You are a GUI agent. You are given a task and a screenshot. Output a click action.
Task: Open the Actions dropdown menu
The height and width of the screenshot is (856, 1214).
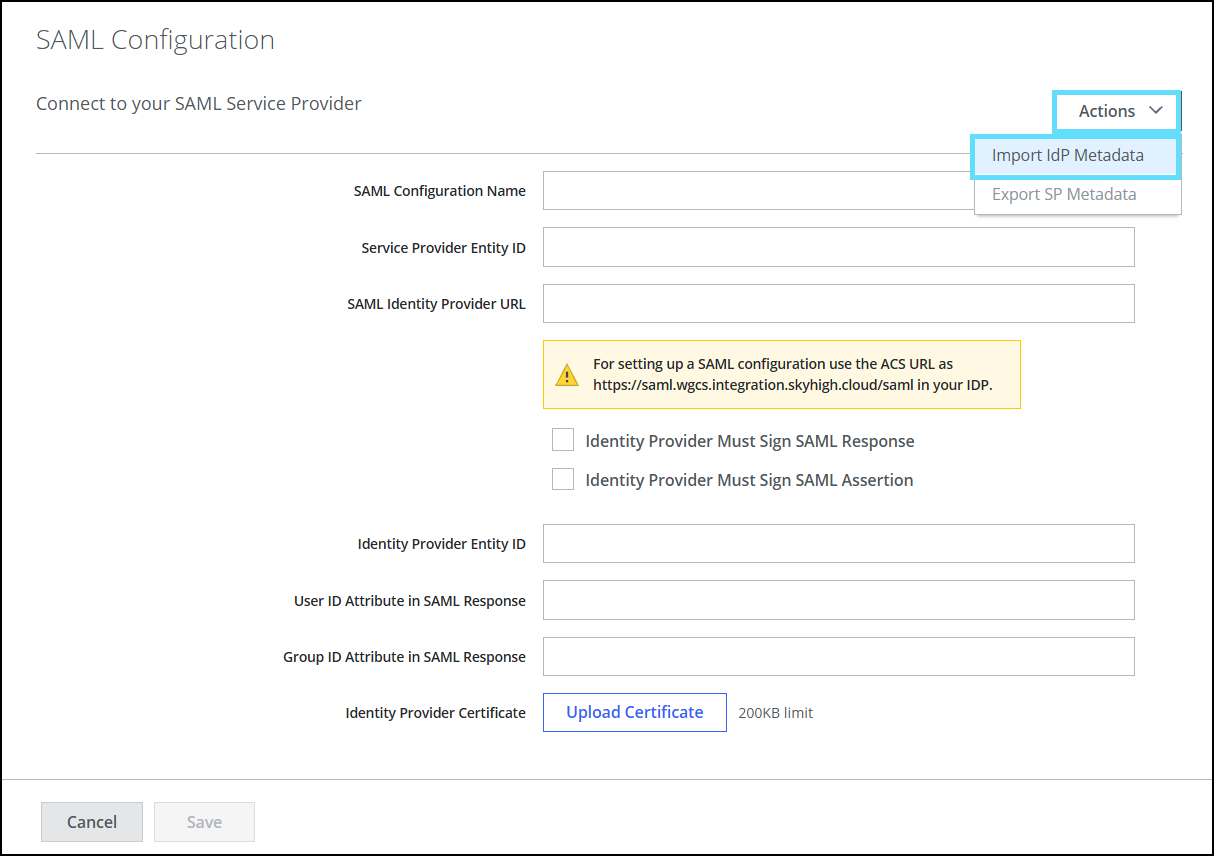(1117, 111)
